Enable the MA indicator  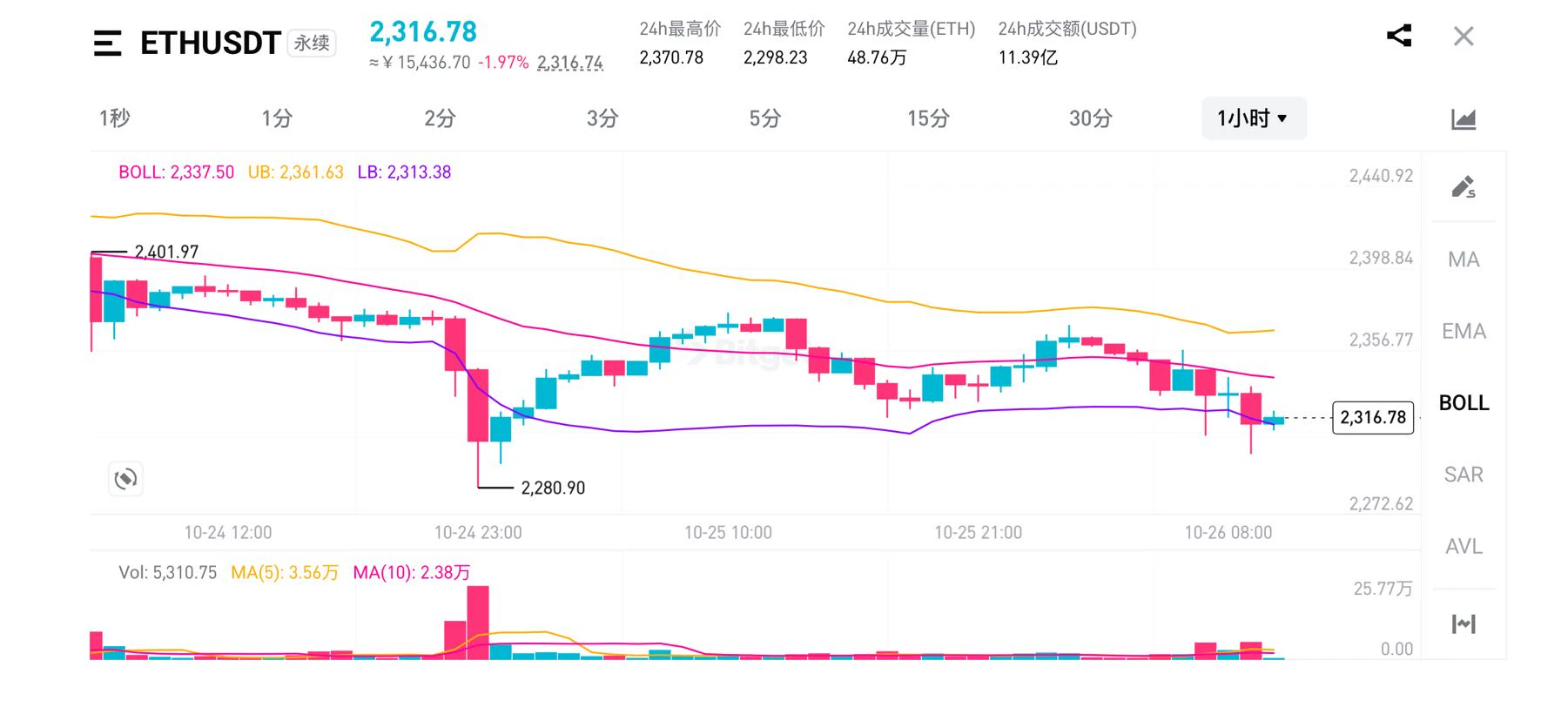click(1464, 259)
